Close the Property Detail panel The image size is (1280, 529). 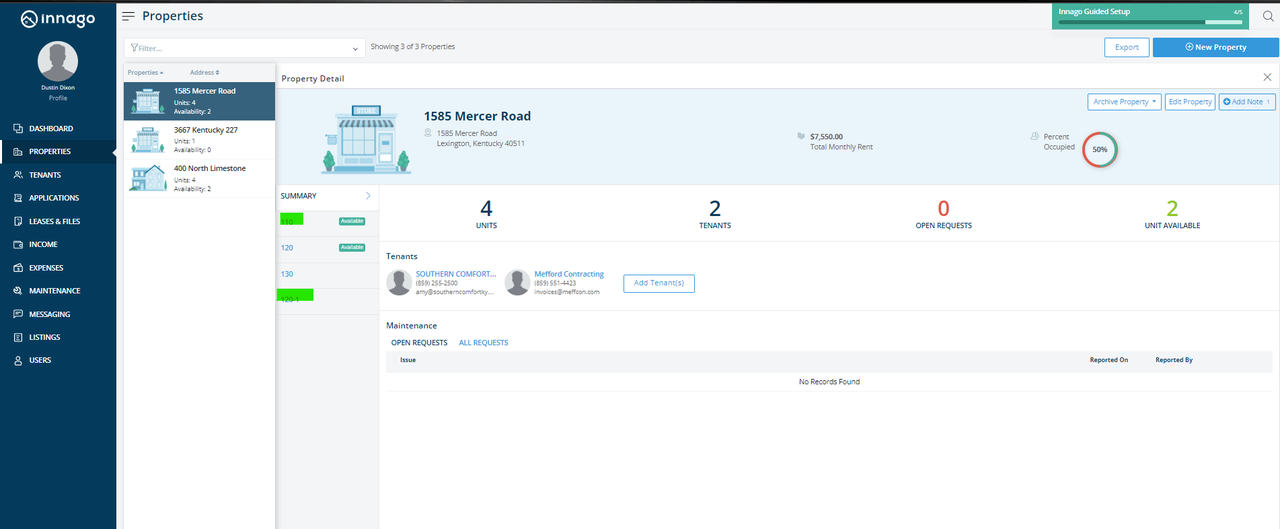pyautogui.click(x=1267, y=77)
